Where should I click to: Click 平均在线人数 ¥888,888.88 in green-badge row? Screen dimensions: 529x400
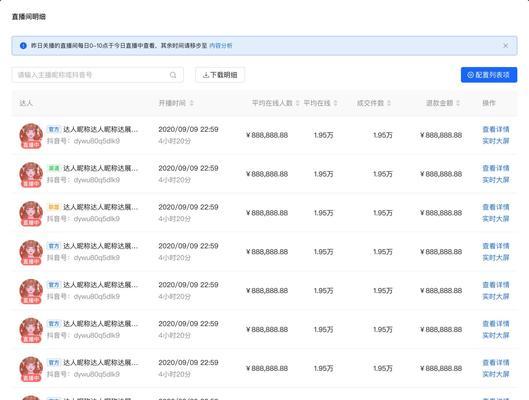pos(267,174)
